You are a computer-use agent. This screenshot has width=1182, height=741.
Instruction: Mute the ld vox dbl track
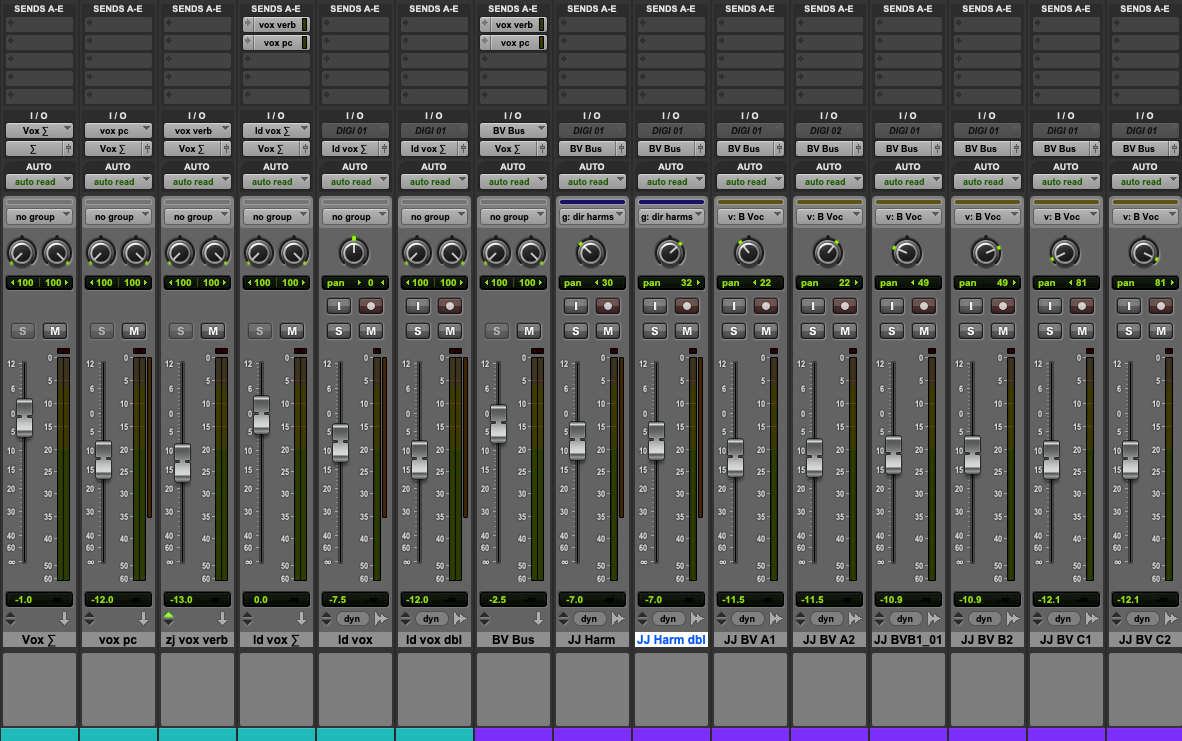point(449,331)
